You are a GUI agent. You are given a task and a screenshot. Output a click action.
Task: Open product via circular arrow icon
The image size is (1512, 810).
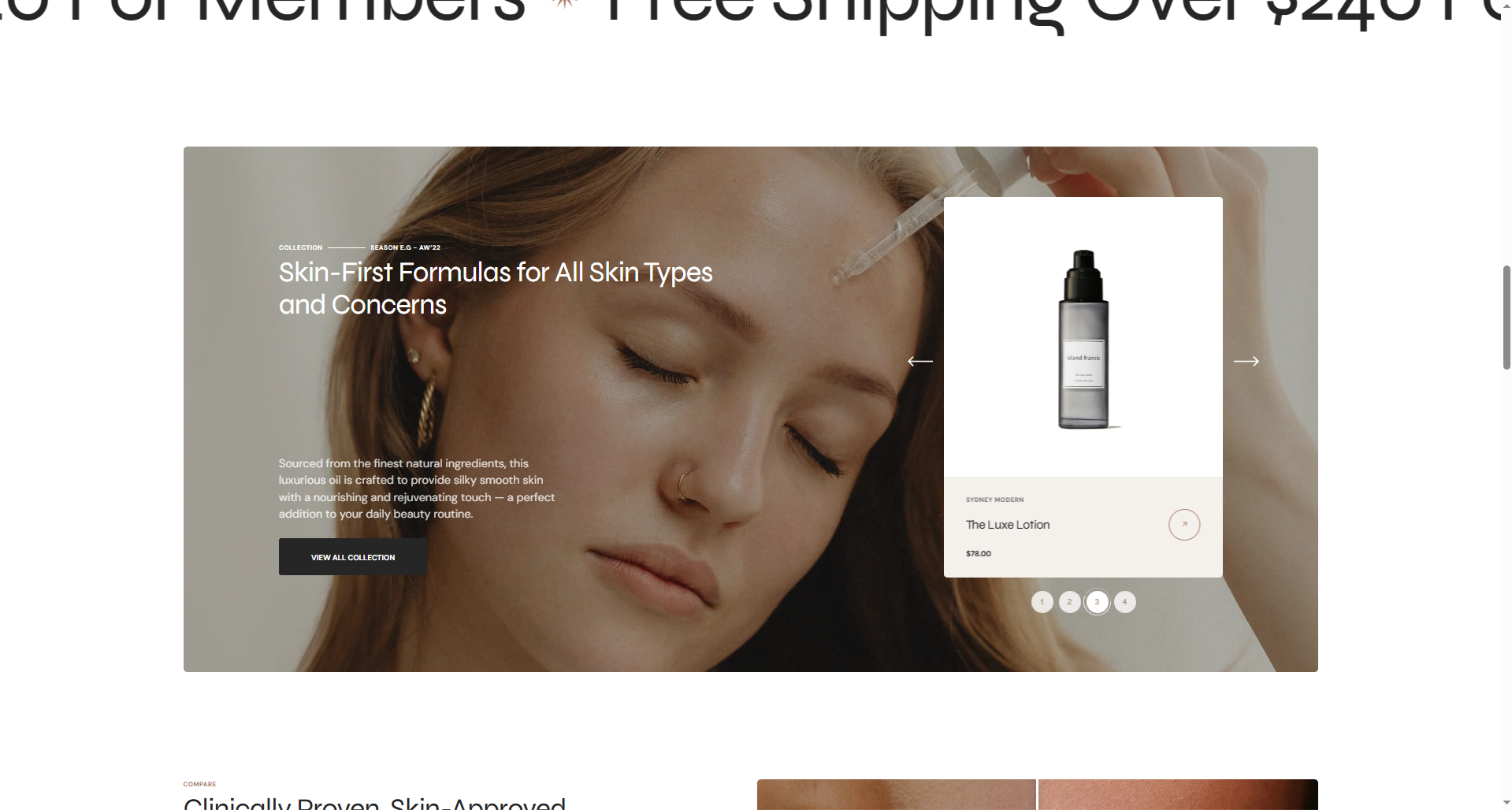tap(1183, 525)
